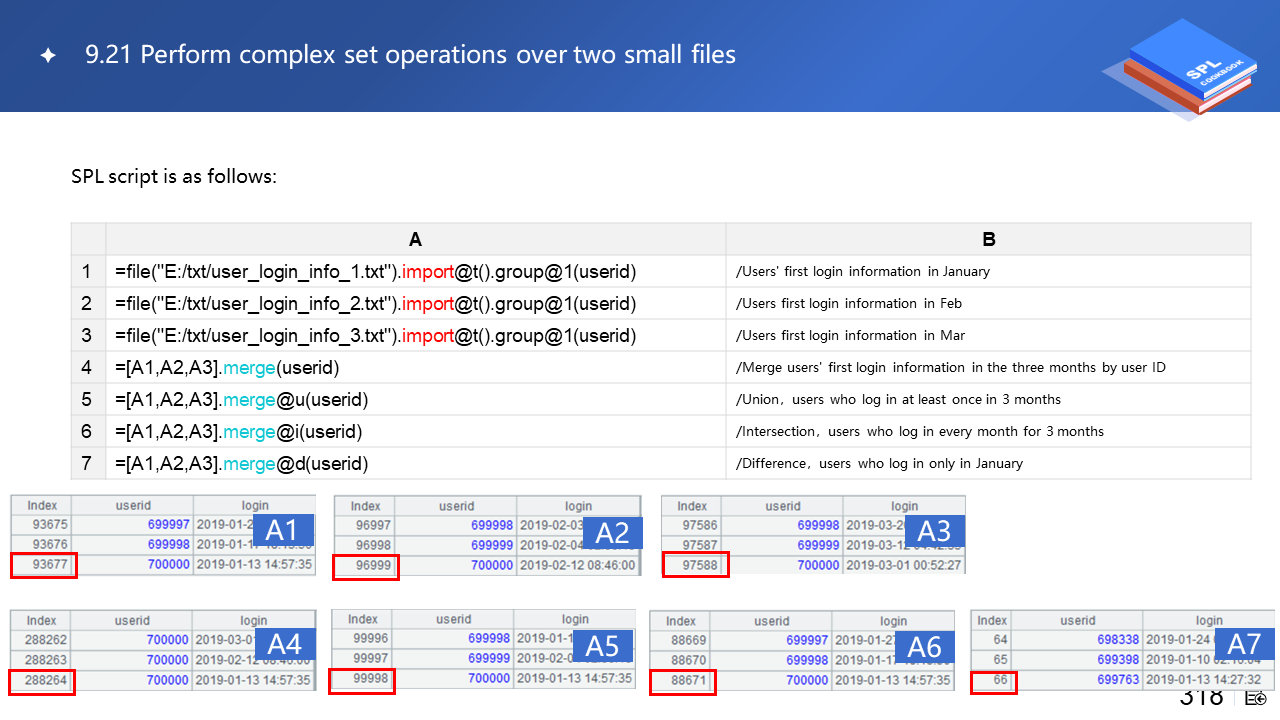
Task: Click the slide title 9.21 heading
Action: [x=410, y=55]
